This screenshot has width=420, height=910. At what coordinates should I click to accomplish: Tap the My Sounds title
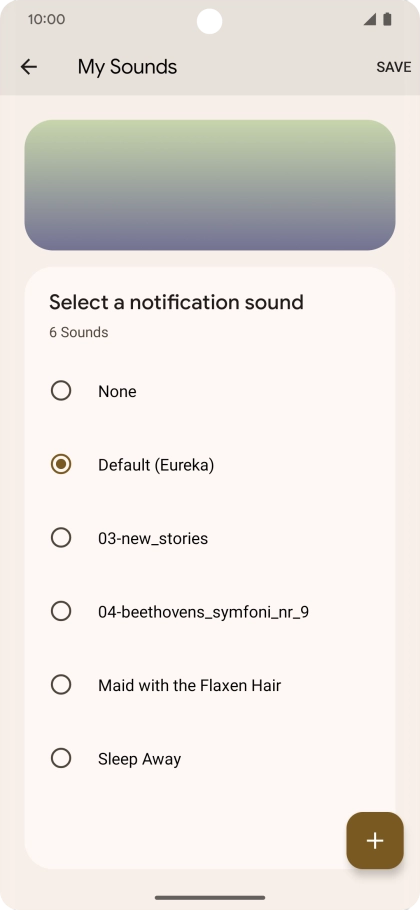click(127, 67)
